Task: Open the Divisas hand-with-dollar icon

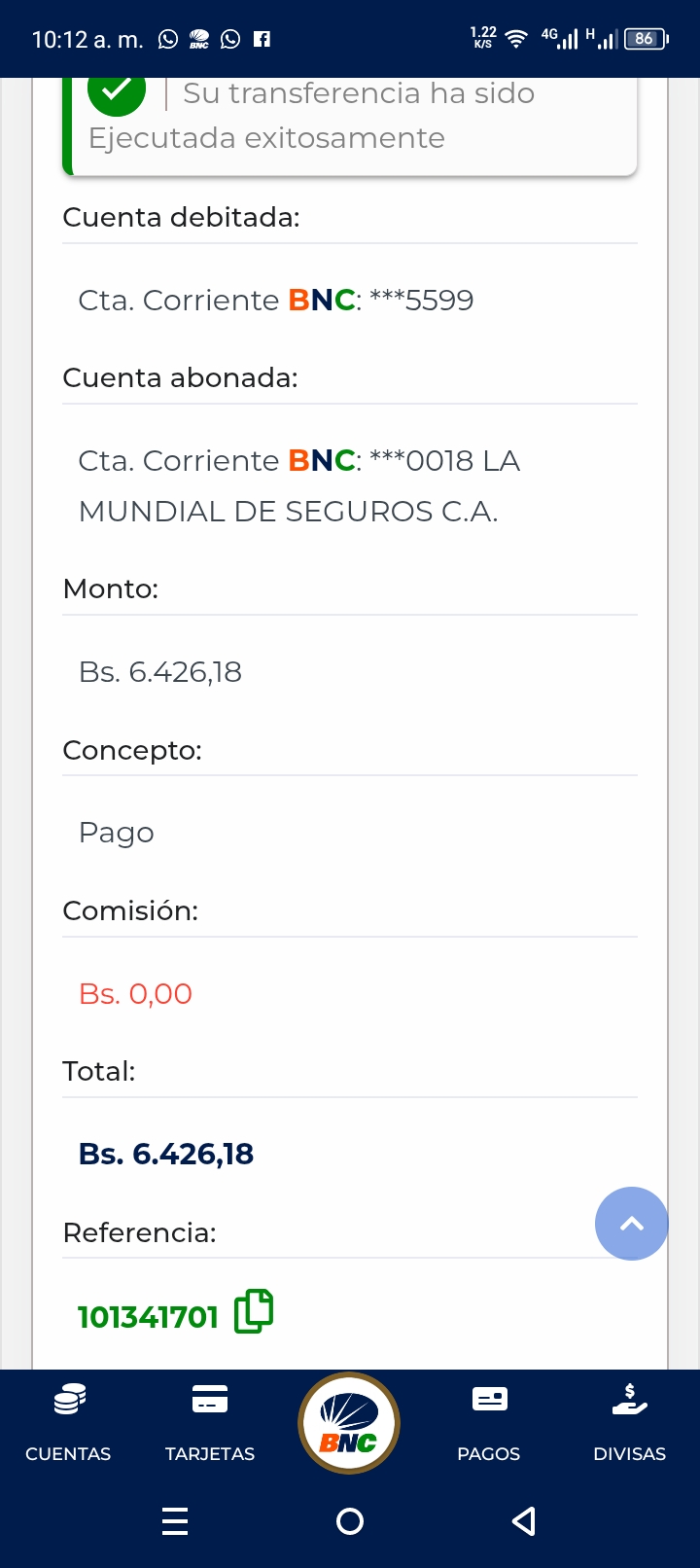Action: (630, 1399)
